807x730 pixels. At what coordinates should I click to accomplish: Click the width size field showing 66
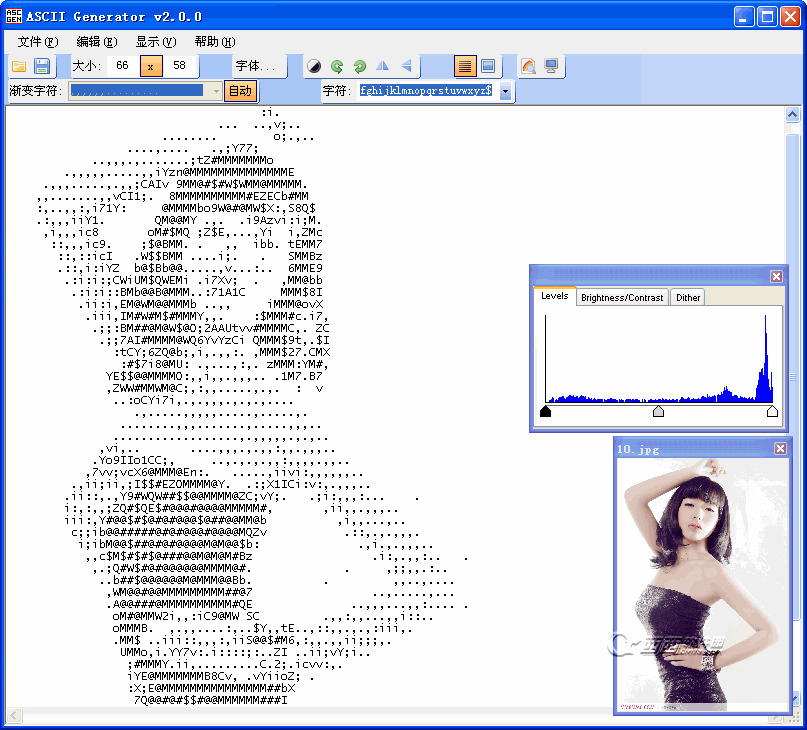pos(122,65)
